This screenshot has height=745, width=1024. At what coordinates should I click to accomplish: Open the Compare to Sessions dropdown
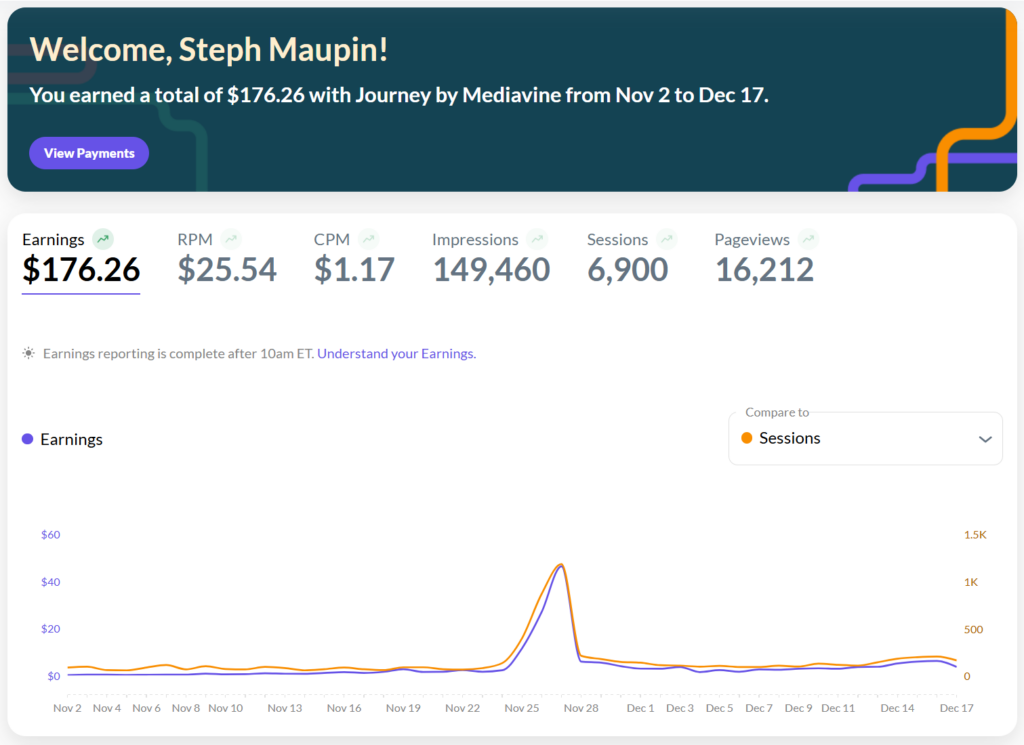pyautogui.click(x=864, y=438)
